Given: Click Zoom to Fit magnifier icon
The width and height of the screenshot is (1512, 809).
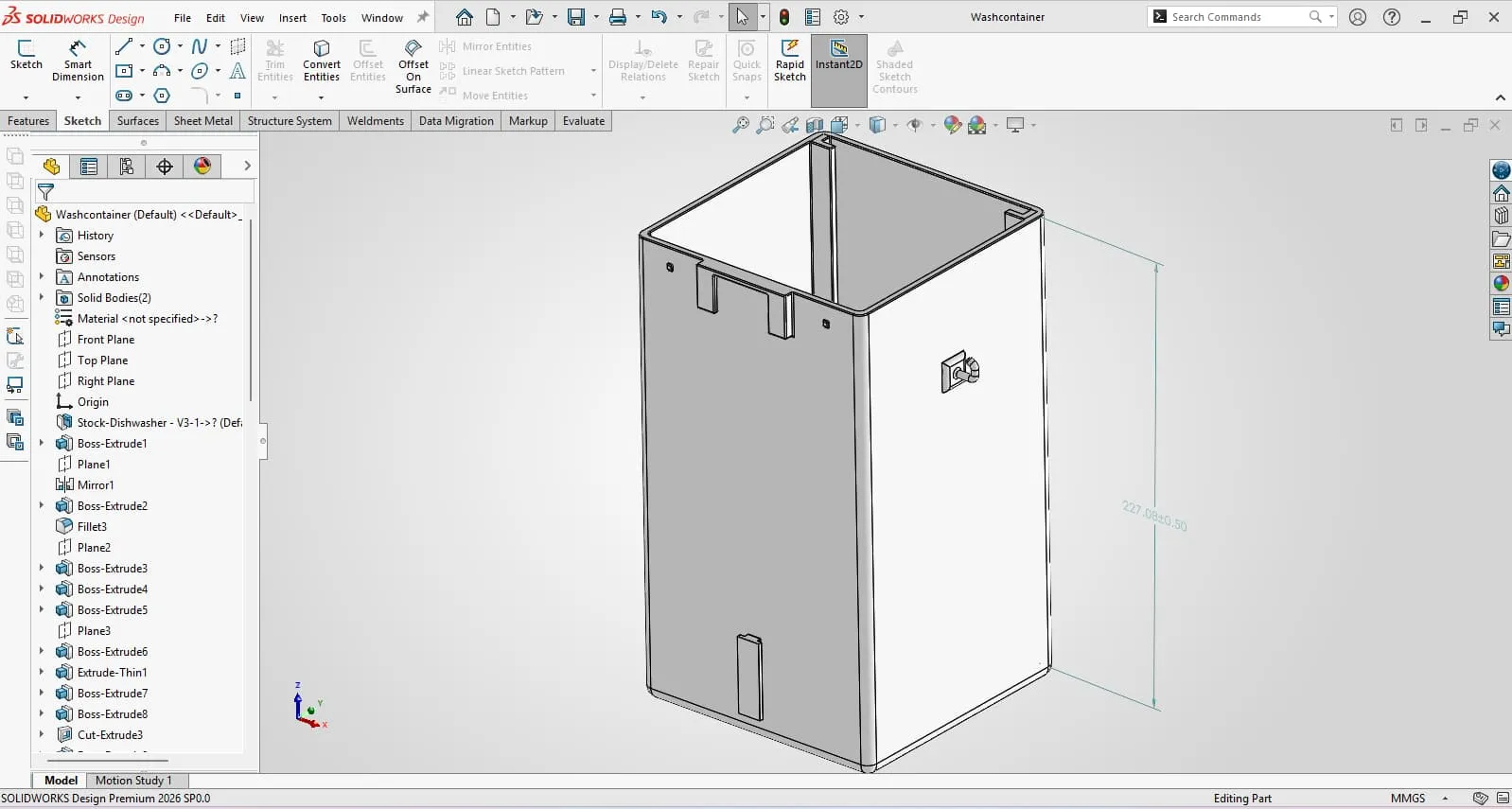Looking at the screenshot, I should [x=741, y=125].
